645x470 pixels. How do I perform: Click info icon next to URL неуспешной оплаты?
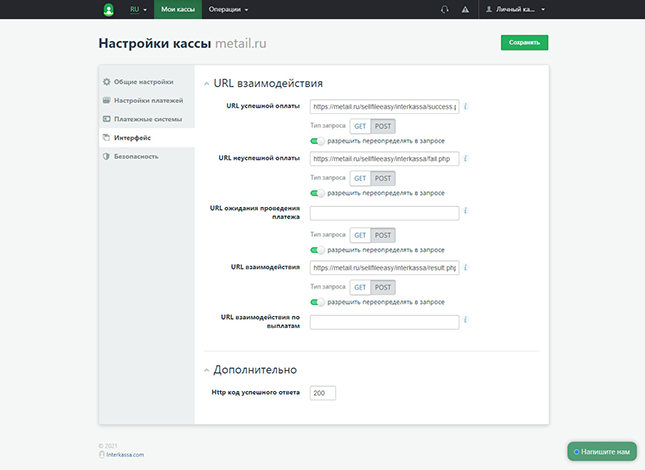467,158
